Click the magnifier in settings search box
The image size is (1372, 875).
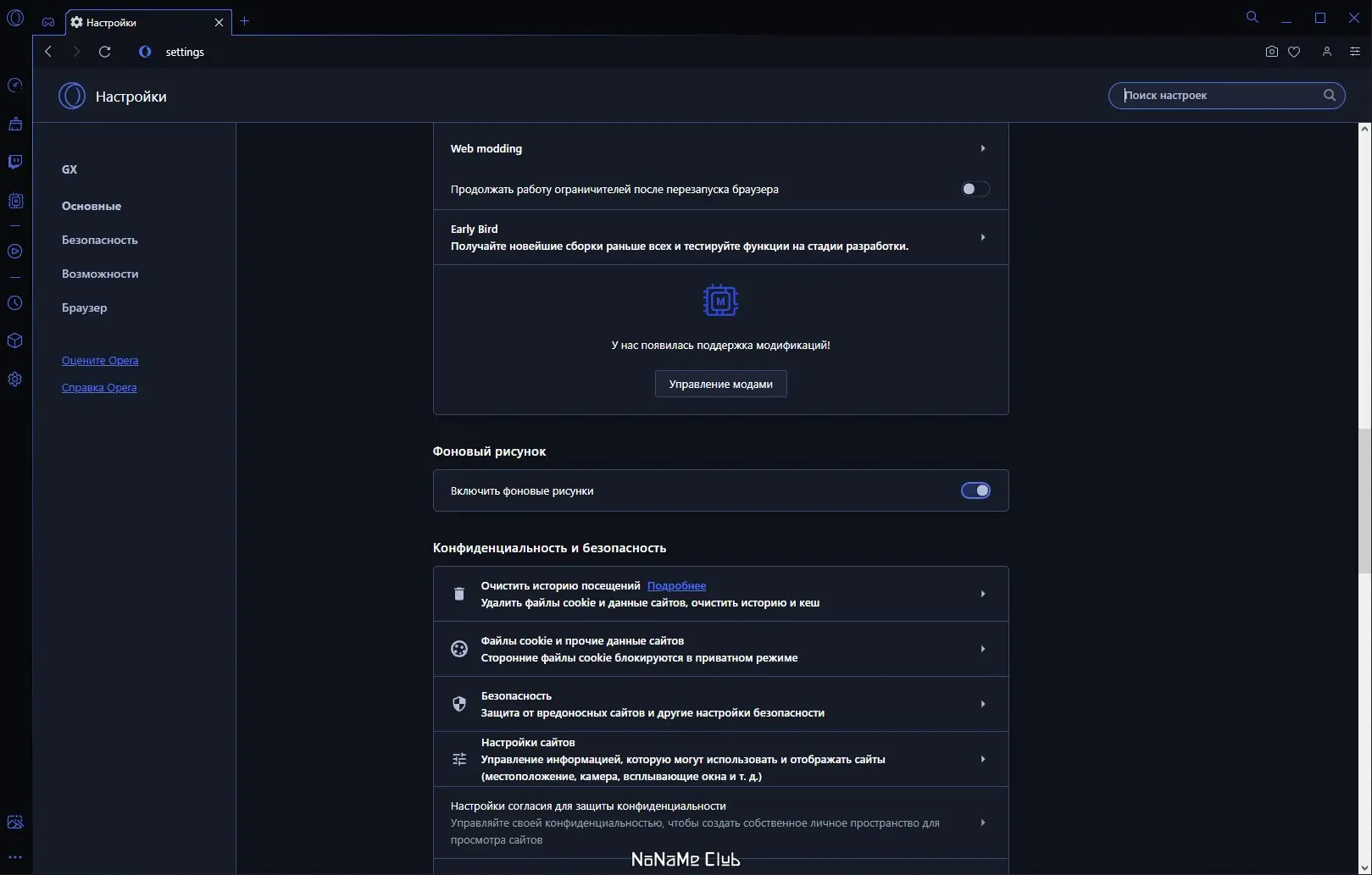1330,95
